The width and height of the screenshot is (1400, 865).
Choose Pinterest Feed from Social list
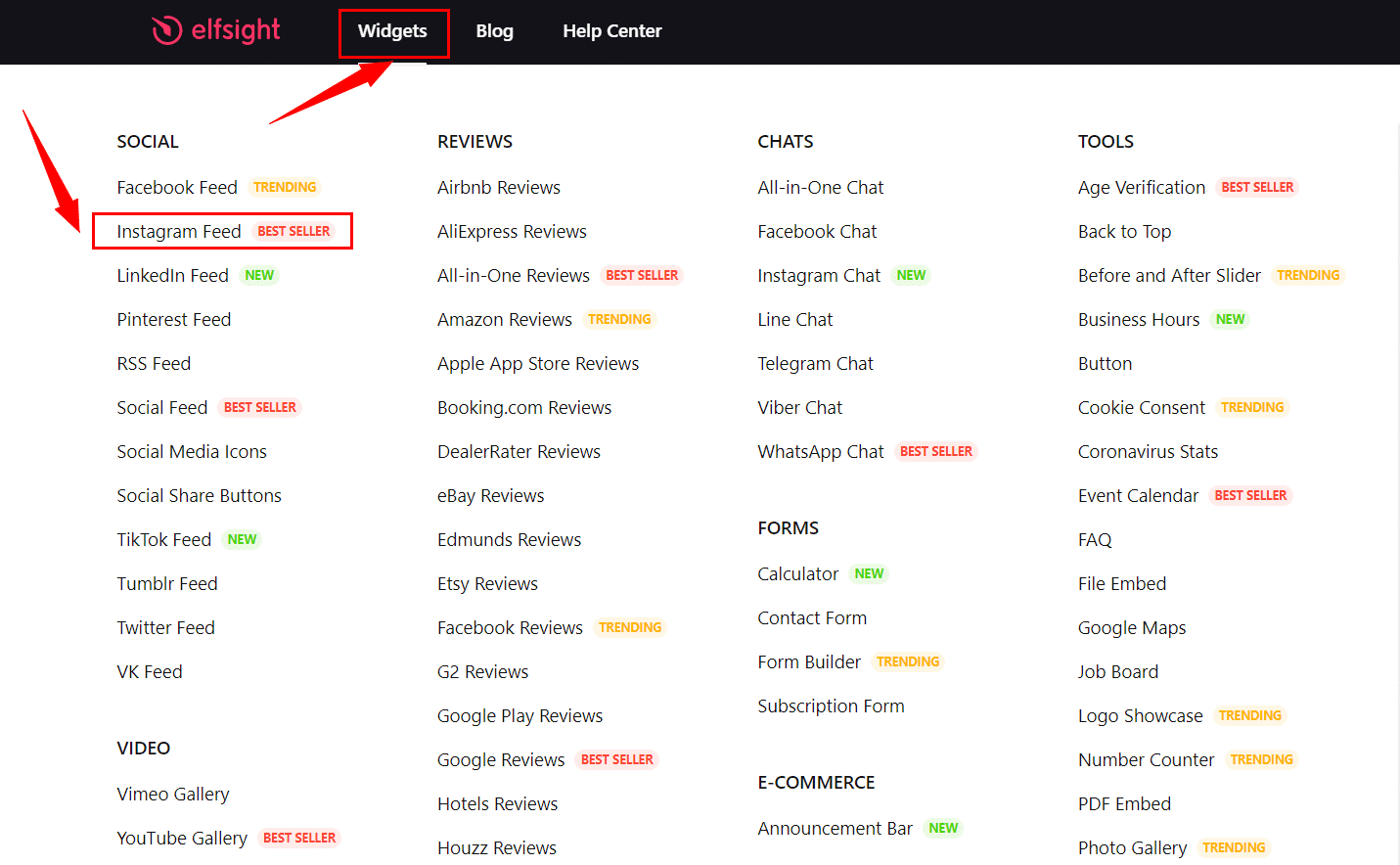coord(174,319)
